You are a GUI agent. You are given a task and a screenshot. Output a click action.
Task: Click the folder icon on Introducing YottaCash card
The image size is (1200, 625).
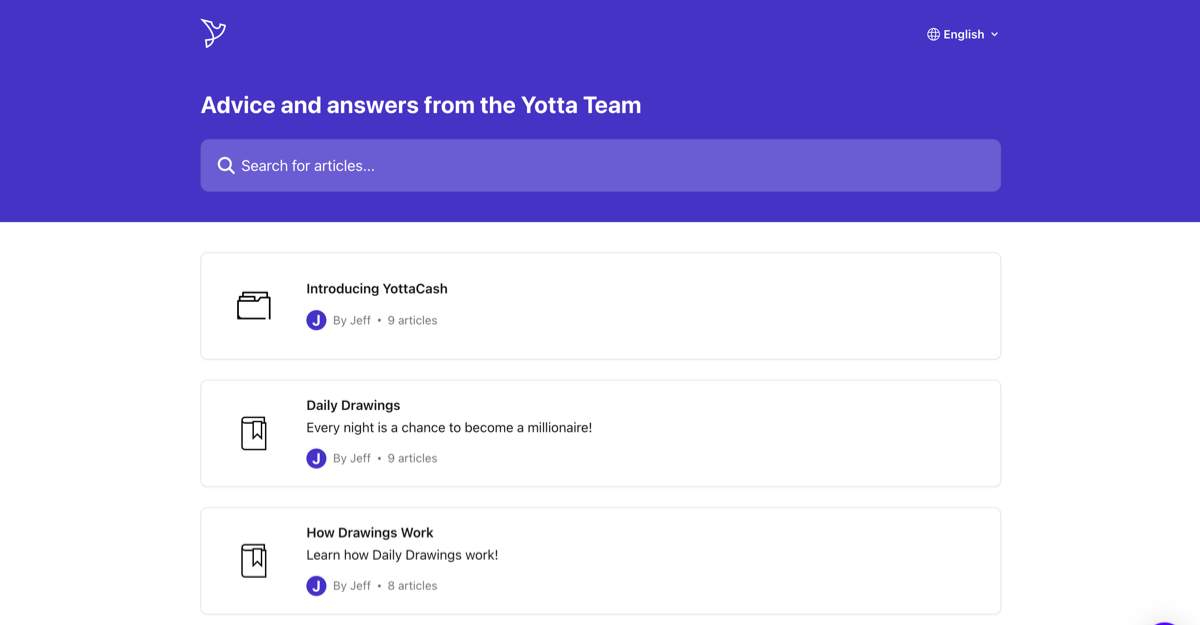254,305
